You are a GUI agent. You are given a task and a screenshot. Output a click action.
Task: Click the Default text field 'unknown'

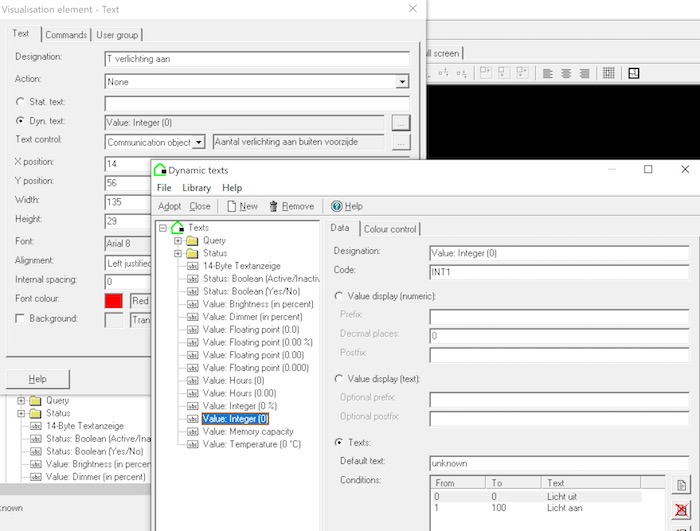coord(559,463)
